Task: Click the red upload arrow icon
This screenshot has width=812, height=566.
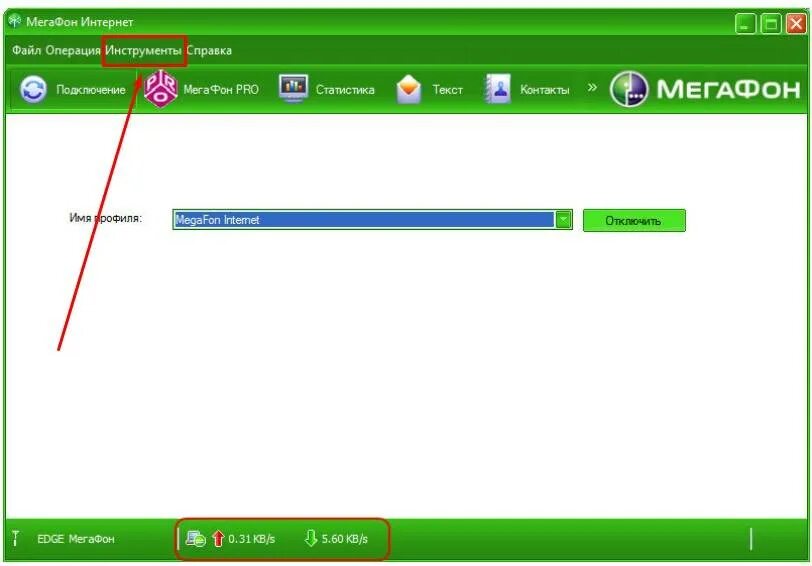Action: [x=218, y=539]
